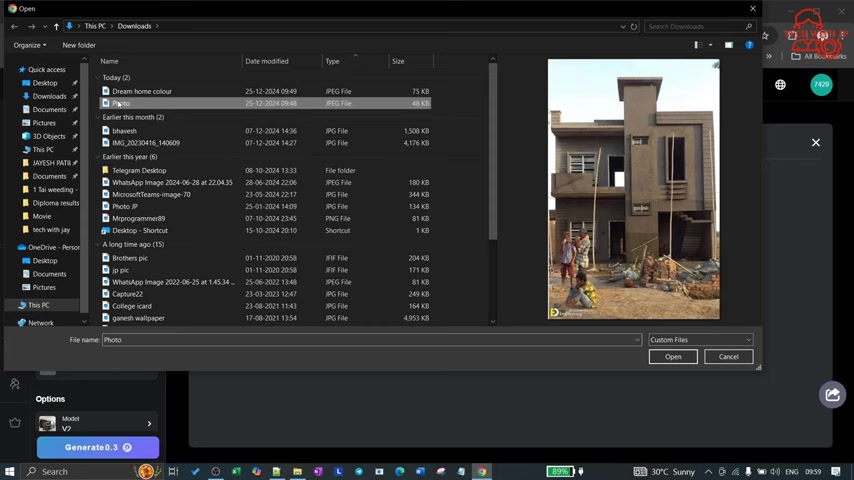Image resolution: width=854 pixels, height=480 pixels.
Task: Select OneDrive in the navigation pane
Action: pos(49,247)
